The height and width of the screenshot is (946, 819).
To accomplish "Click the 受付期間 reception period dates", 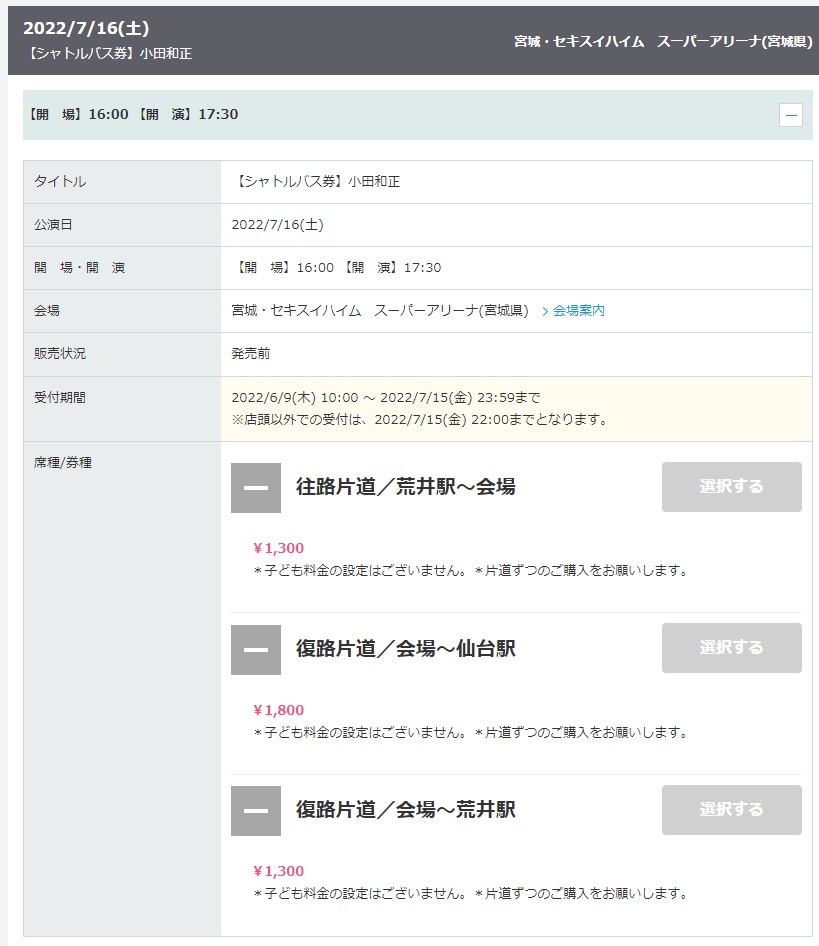I will tap(386, 397).
